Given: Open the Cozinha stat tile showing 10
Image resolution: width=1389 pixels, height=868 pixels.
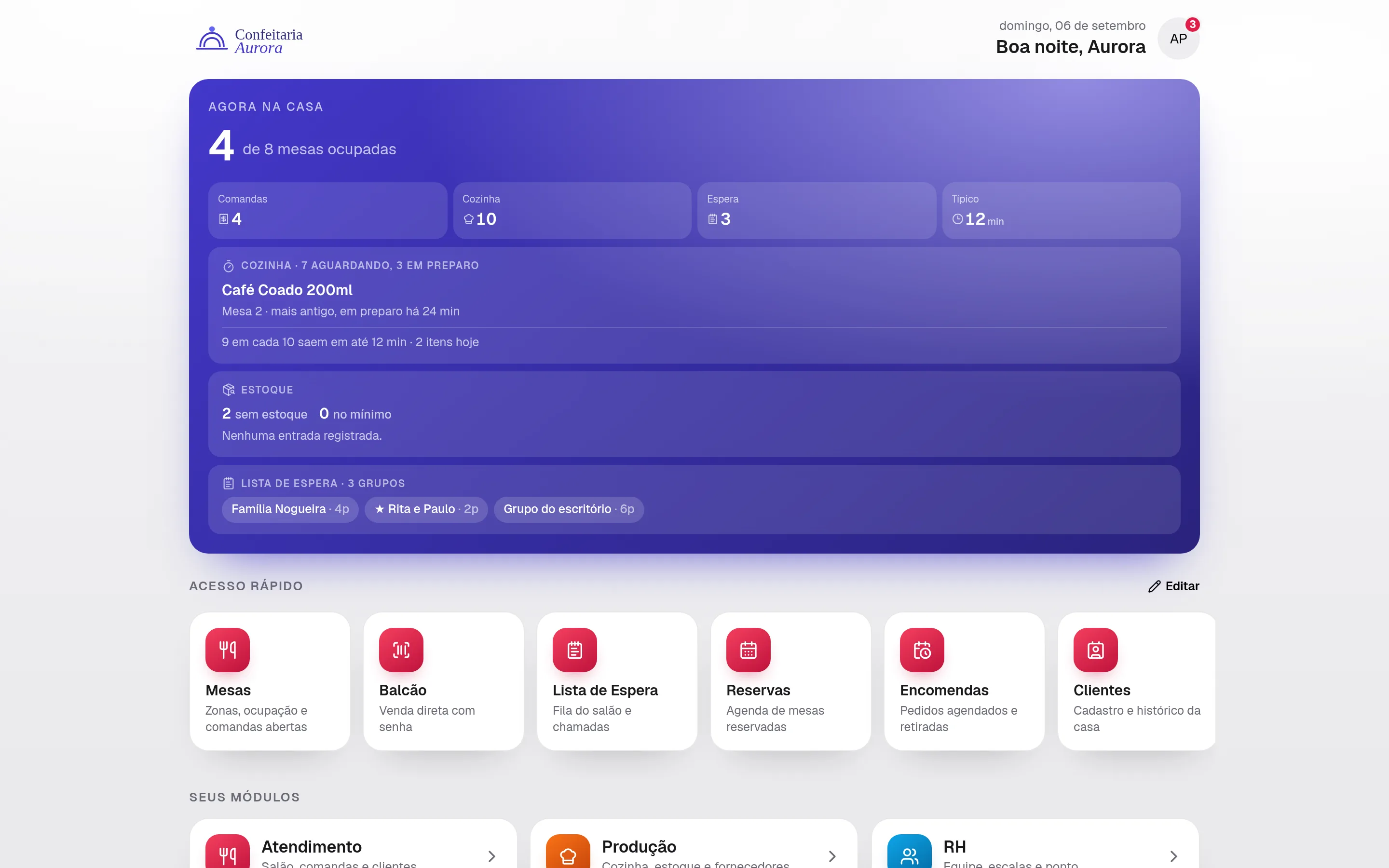Looking at the screenshot, I should (572, 210).
